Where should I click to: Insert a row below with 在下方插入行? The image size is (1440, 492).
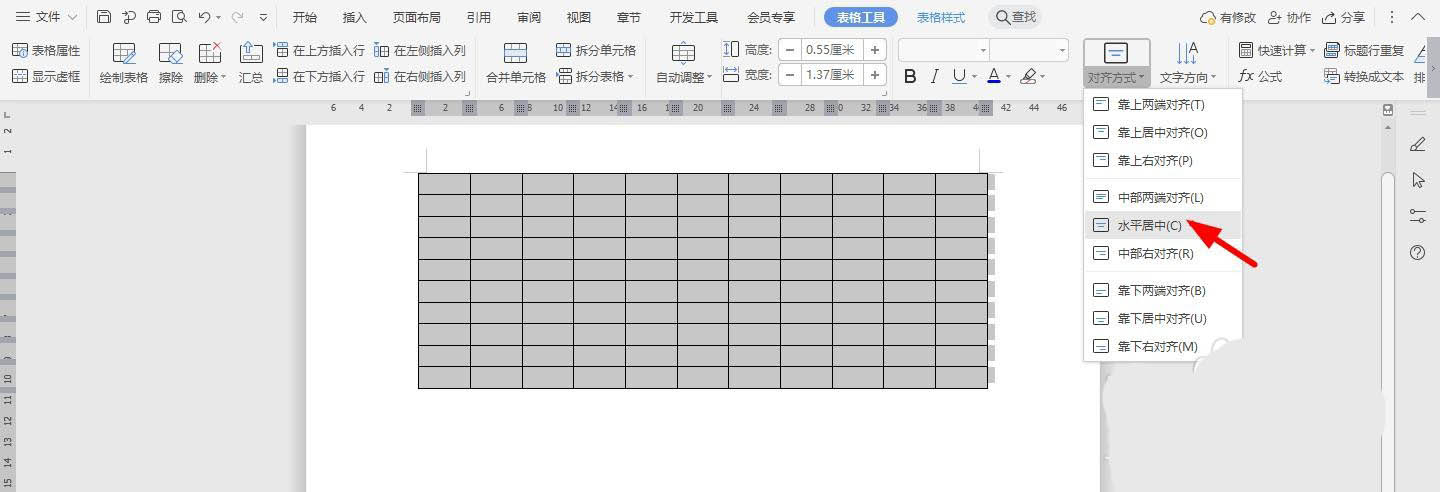pos(319,76)
